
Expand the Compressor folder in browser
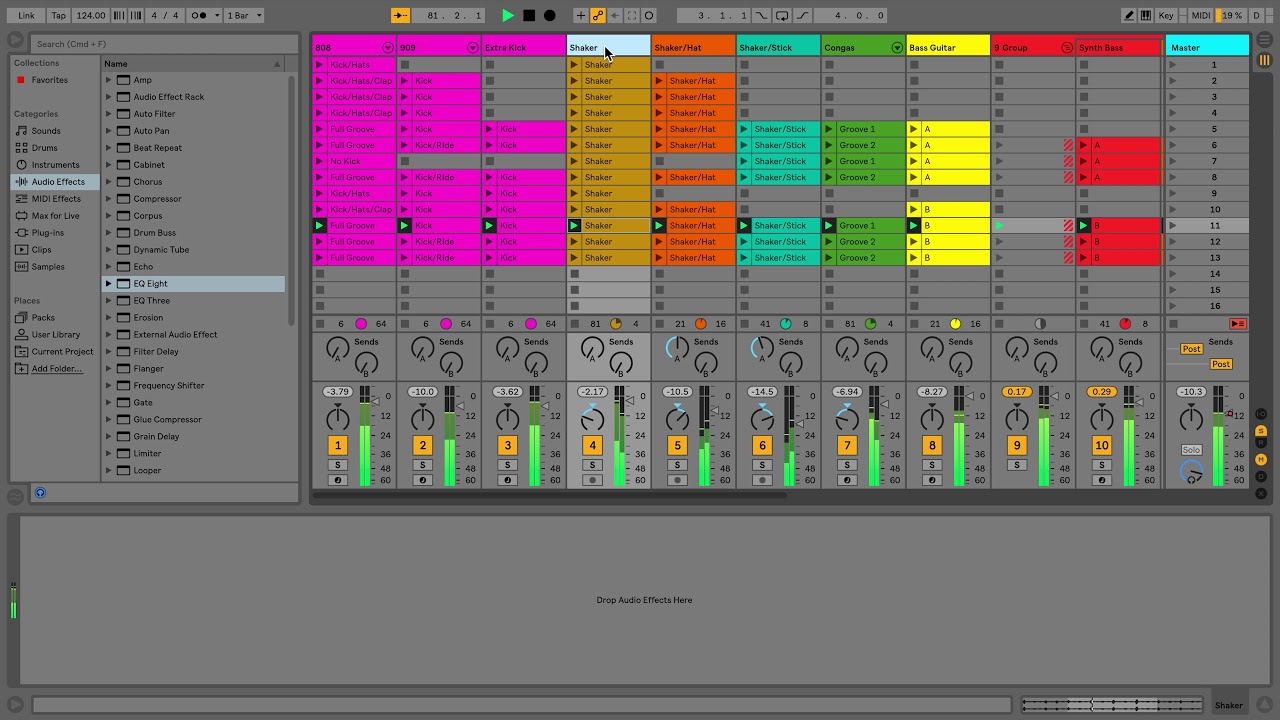pyautogui.click(x=109, y=199)
